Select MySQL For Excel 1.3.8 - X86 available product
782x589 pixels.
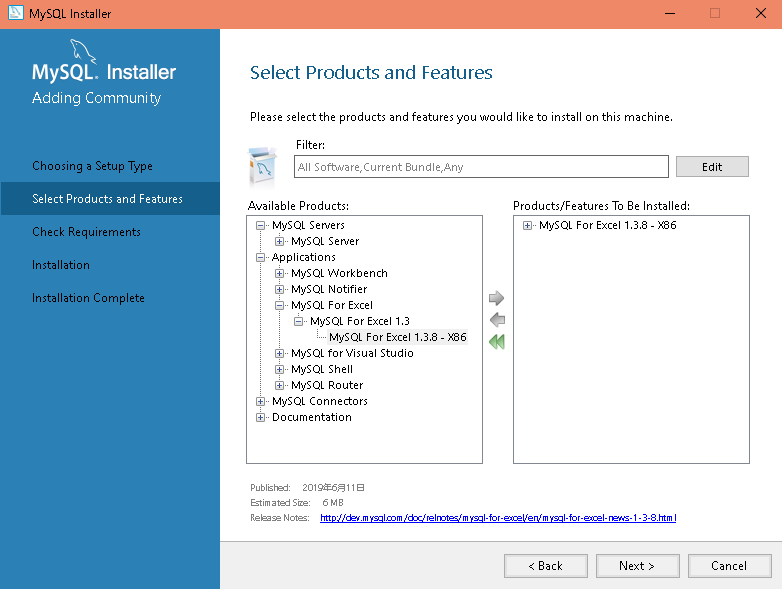pos(397,337)
